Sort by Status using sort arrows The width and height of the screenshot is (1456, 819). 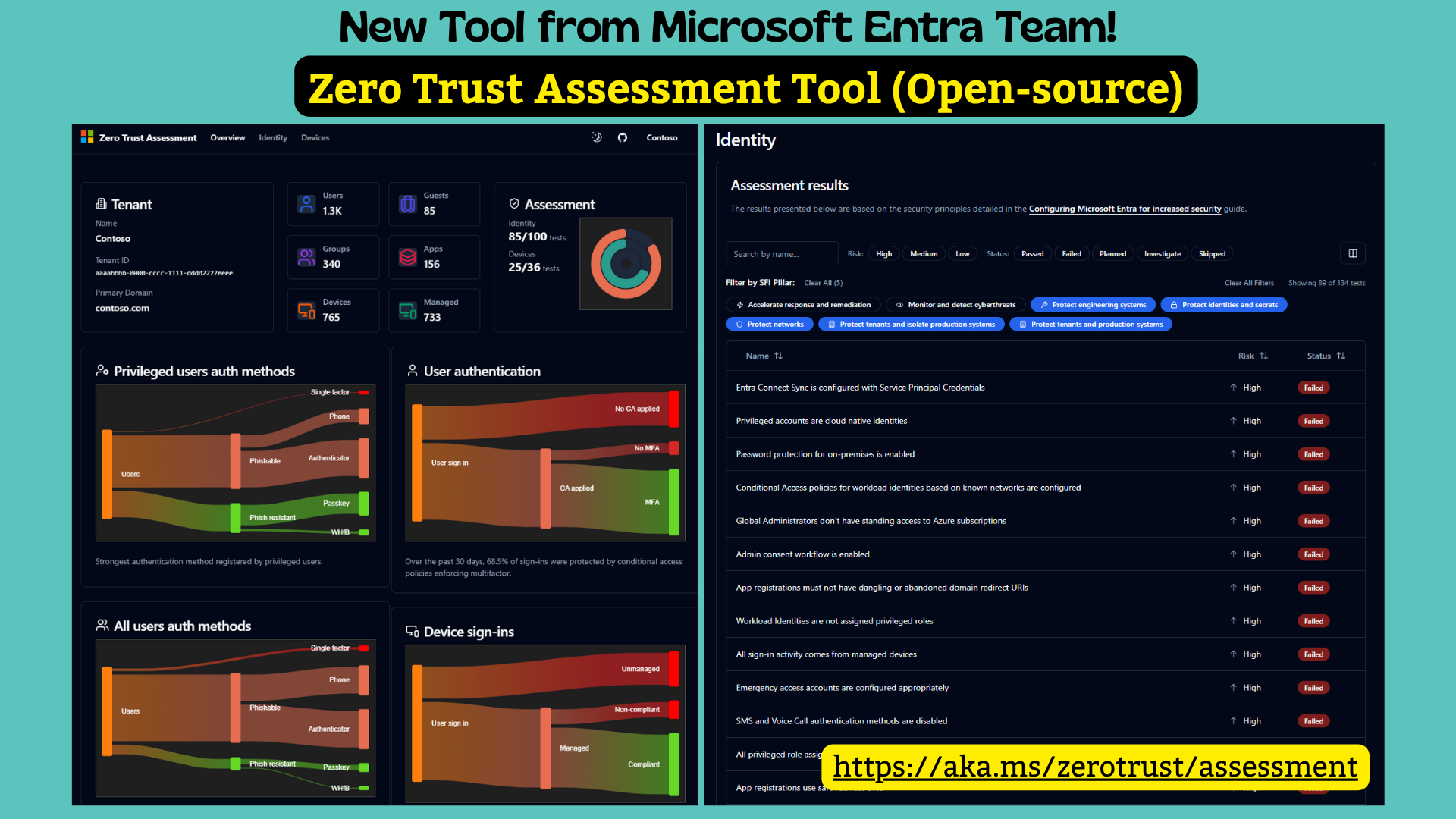pyautogui.click(x=1341, y=356)
